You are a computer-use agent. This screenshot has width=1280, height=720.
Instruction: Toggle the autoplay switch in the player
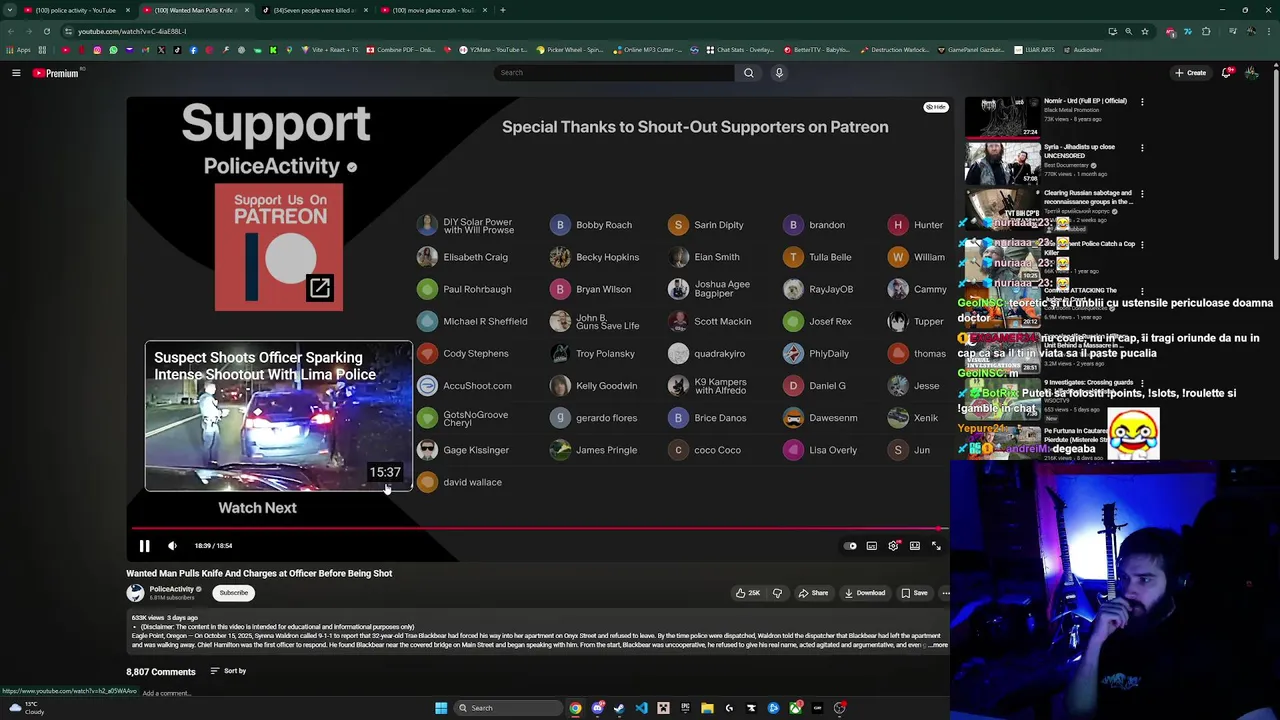point(850,546)
